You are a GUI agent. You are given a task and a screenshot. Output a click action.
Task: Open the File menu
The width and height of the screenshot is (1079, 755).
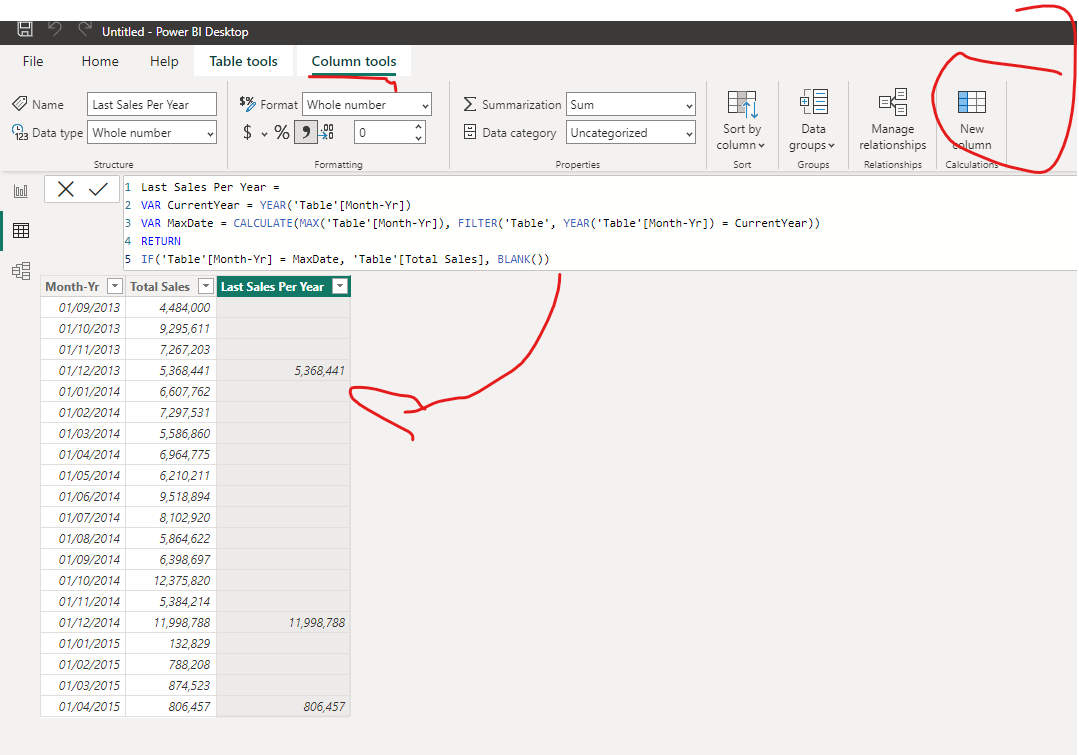click(x=33, y=61)
